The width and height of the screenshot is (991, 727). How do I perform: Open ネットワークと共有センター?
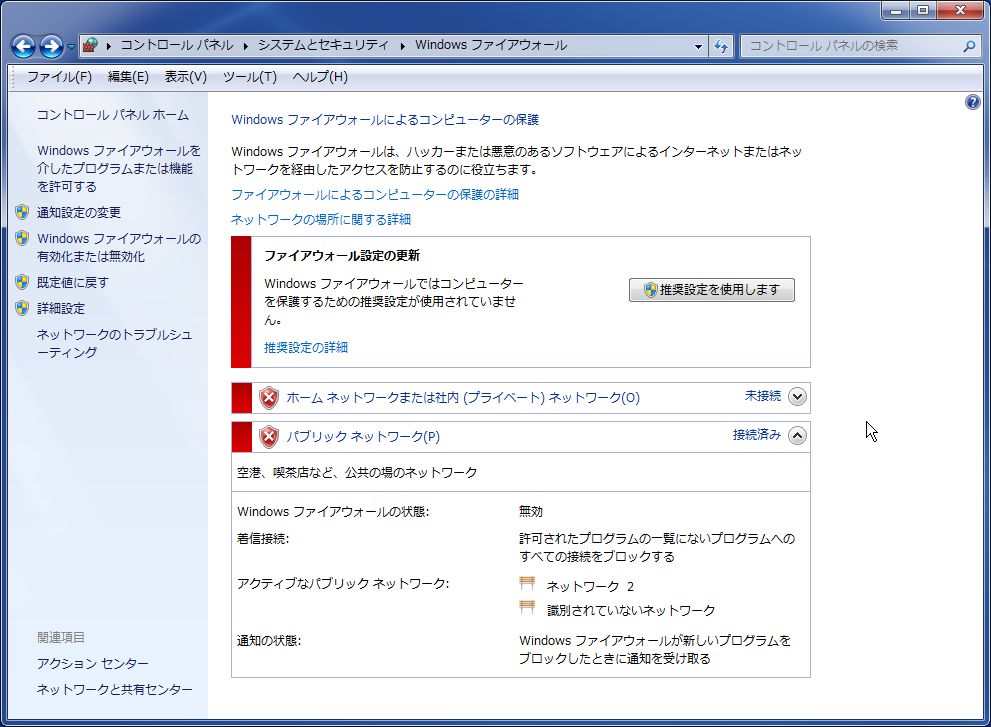point(114,689)
